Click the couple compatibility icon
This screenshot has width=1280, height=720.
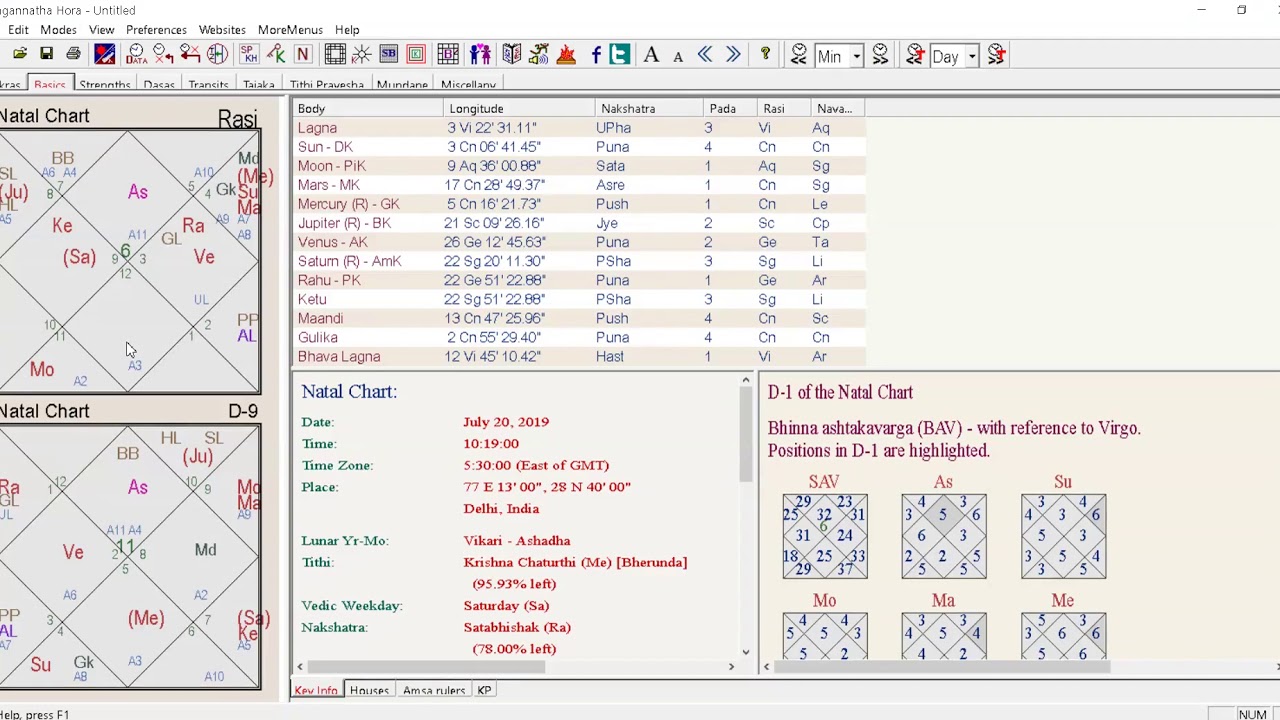pyautogui.click(x=480, y=55)
